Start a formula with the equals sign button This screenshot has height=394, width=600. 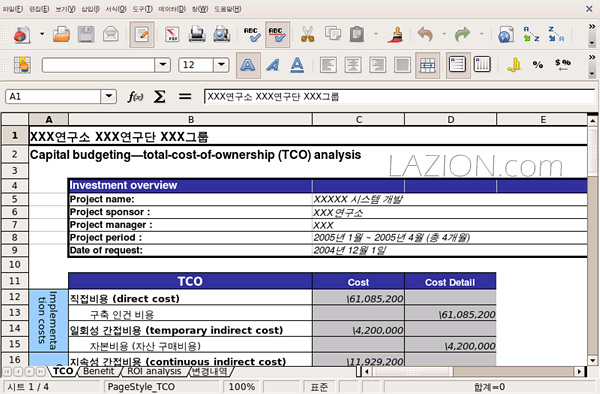185,97
